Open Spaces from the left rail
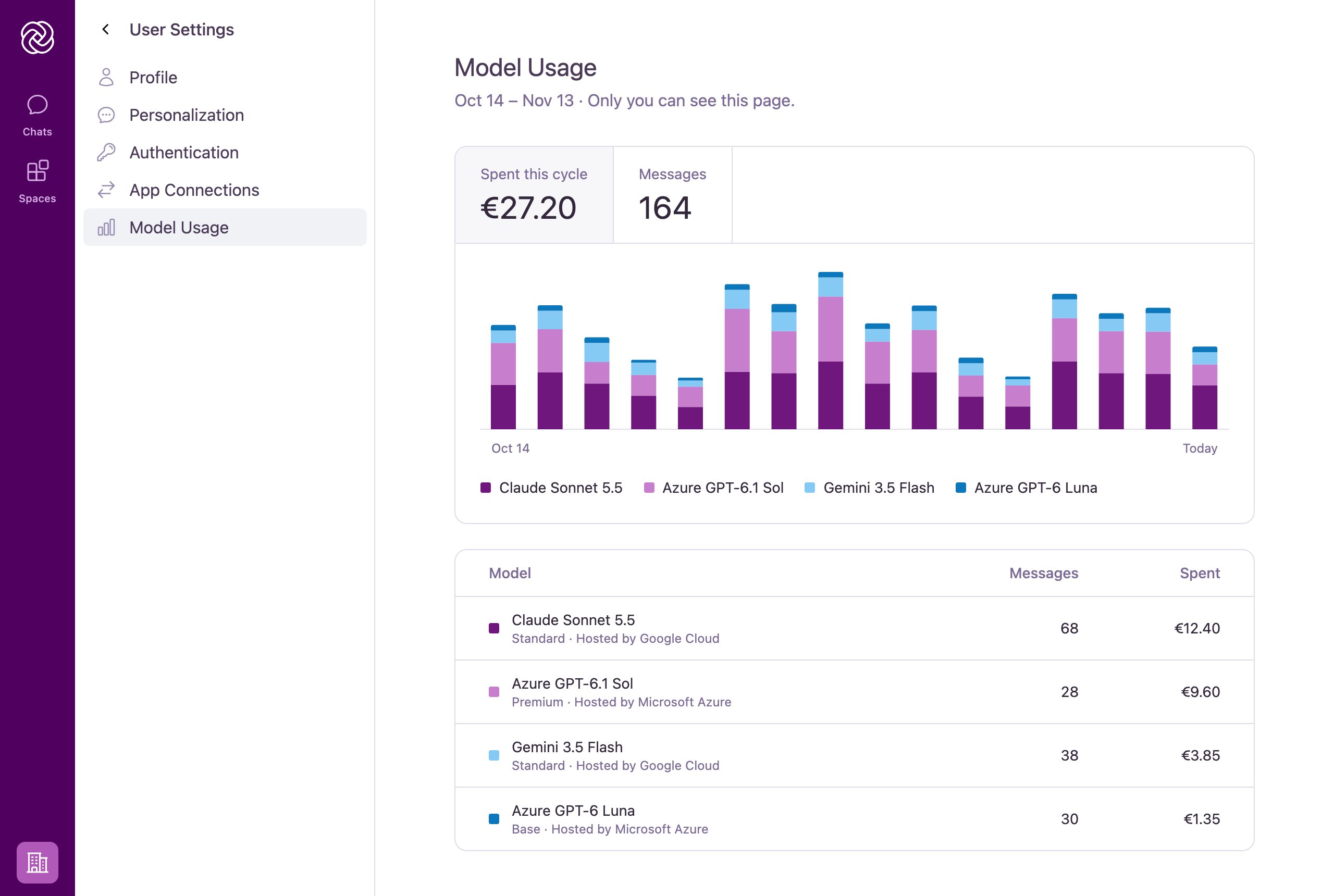1334x896 pixels. point(37,182)
